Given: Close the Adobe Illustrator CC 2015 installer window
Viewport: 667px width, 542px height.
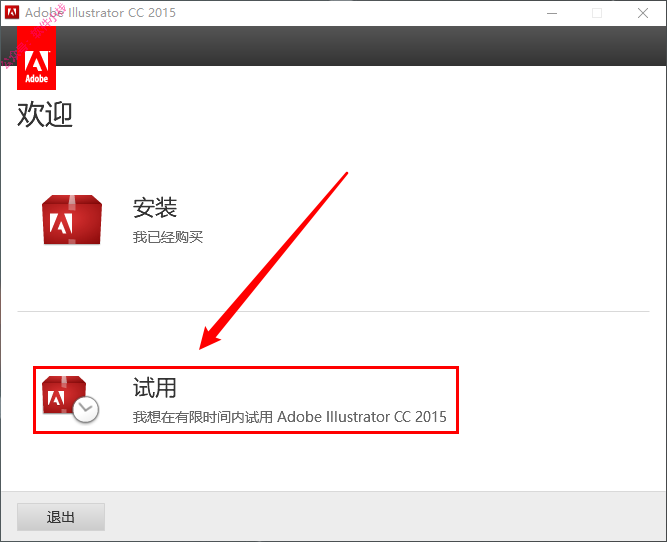Looking at the screenshot, I should [643, 13].
